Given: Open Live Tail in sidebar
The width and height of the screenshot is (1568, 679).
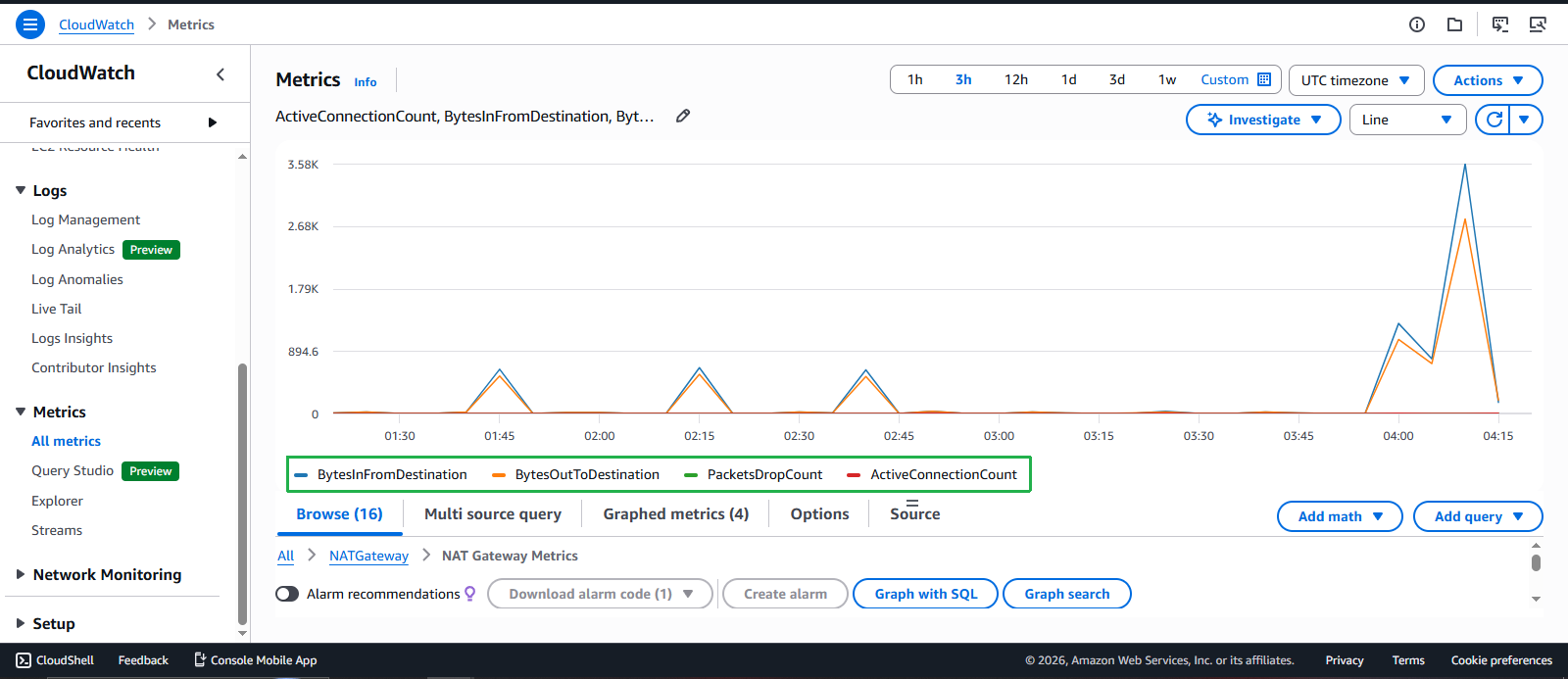Looking at the screenshot, I should (x=56, y=309).
